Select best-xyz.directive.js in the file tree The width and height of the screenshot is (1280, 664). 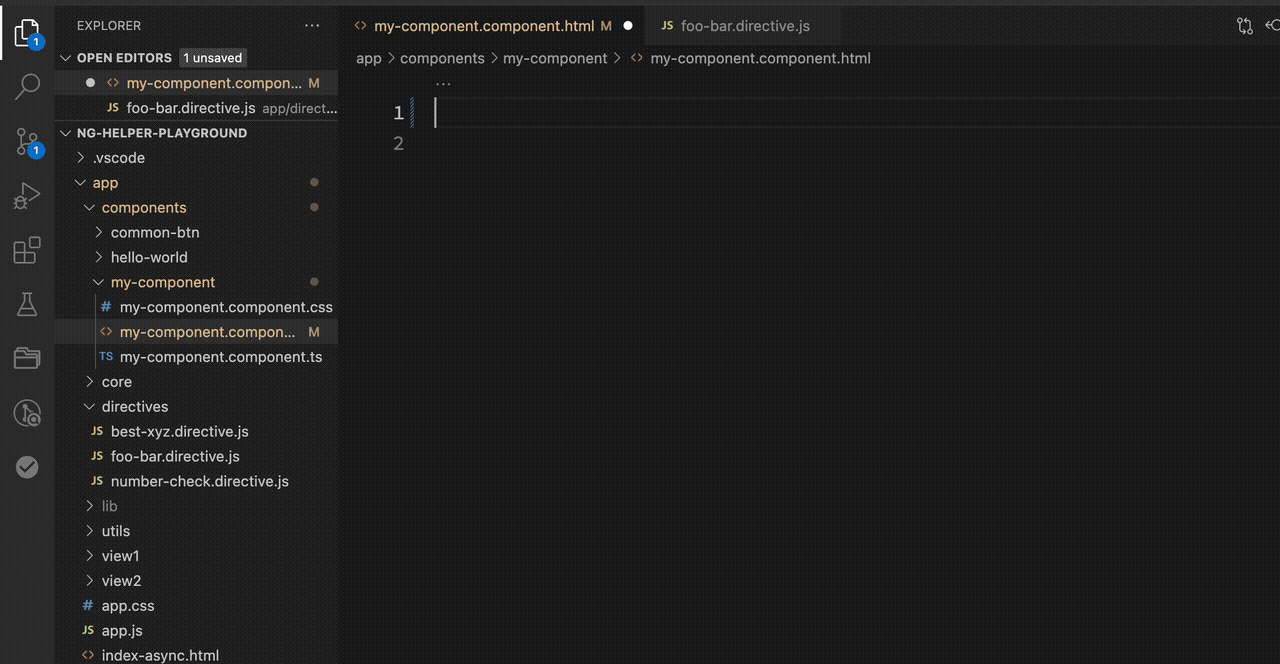click(180, 431)
